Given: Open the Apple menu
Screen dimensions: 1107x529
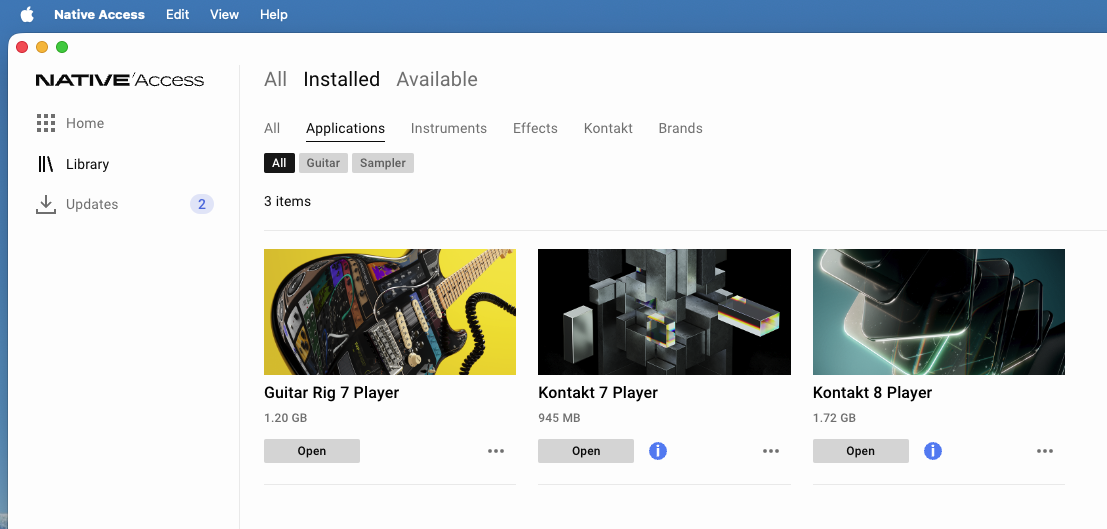Looking at the screenshot, I should tap(27, 14).
